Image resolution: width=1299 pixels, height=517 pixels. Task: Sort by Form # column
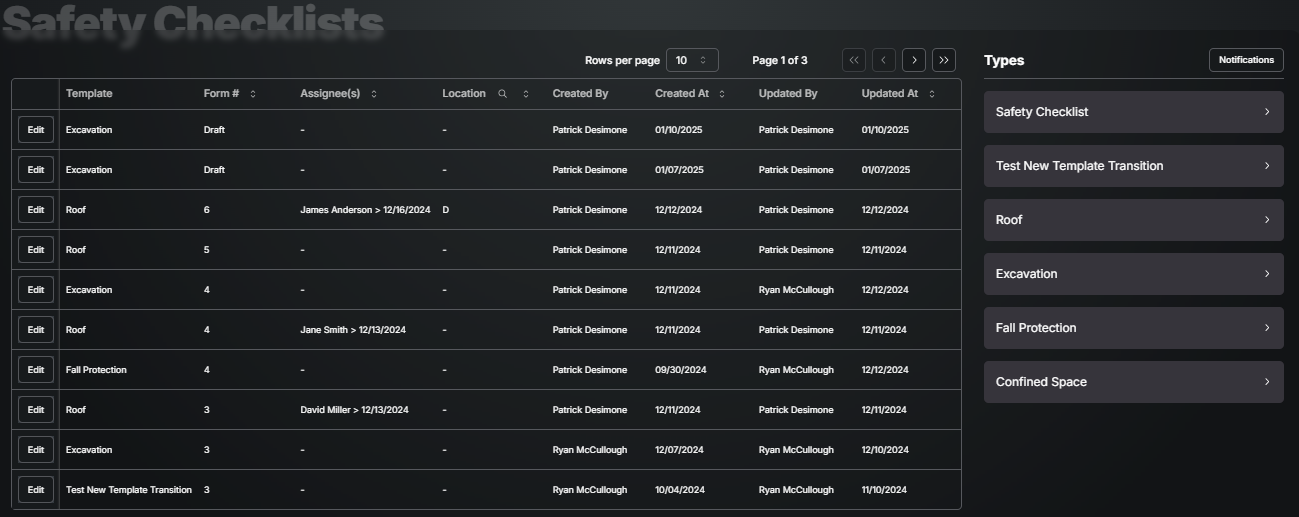click(x=253, y=94)
